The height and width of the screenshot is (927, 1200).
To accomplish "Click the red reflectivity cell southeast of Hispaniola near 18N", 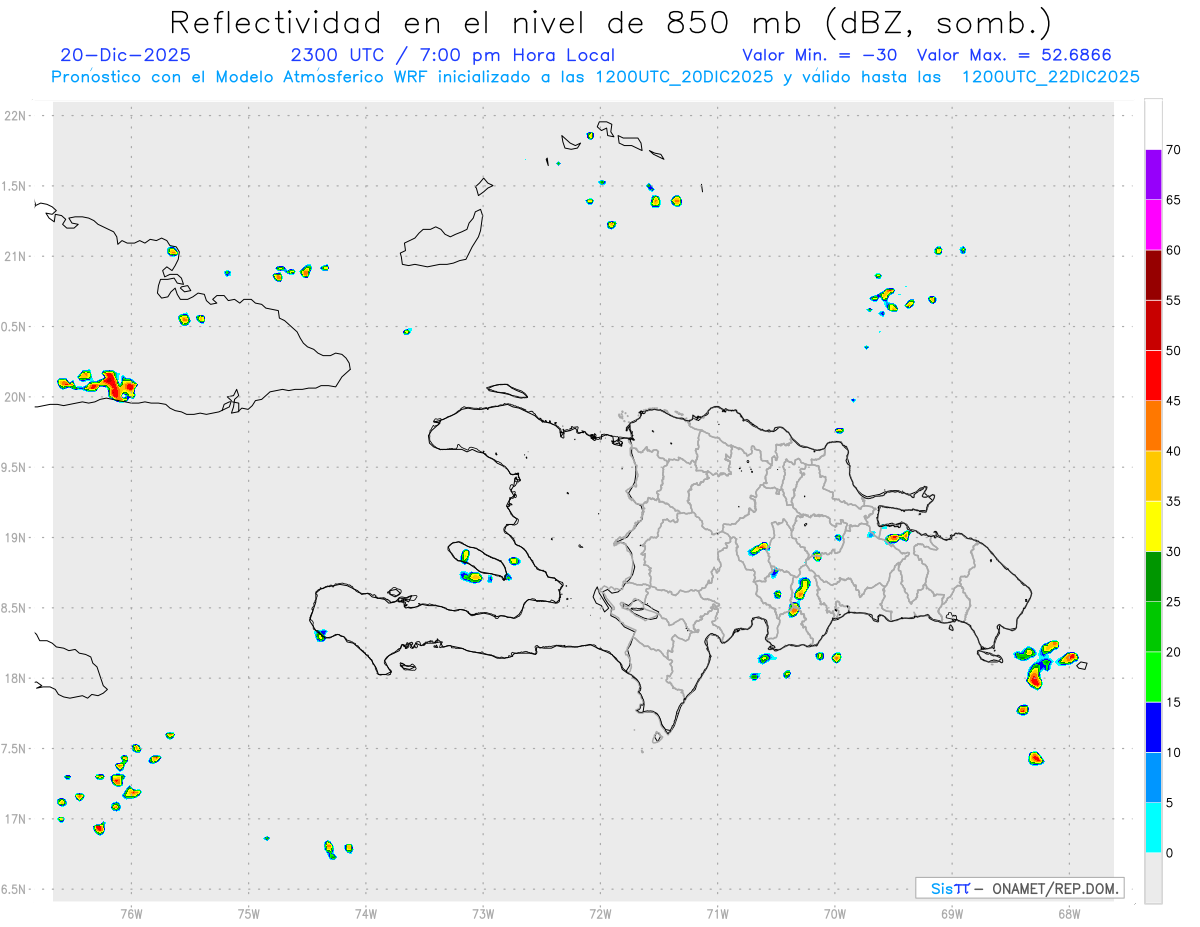I will (x=1035, y=676).
